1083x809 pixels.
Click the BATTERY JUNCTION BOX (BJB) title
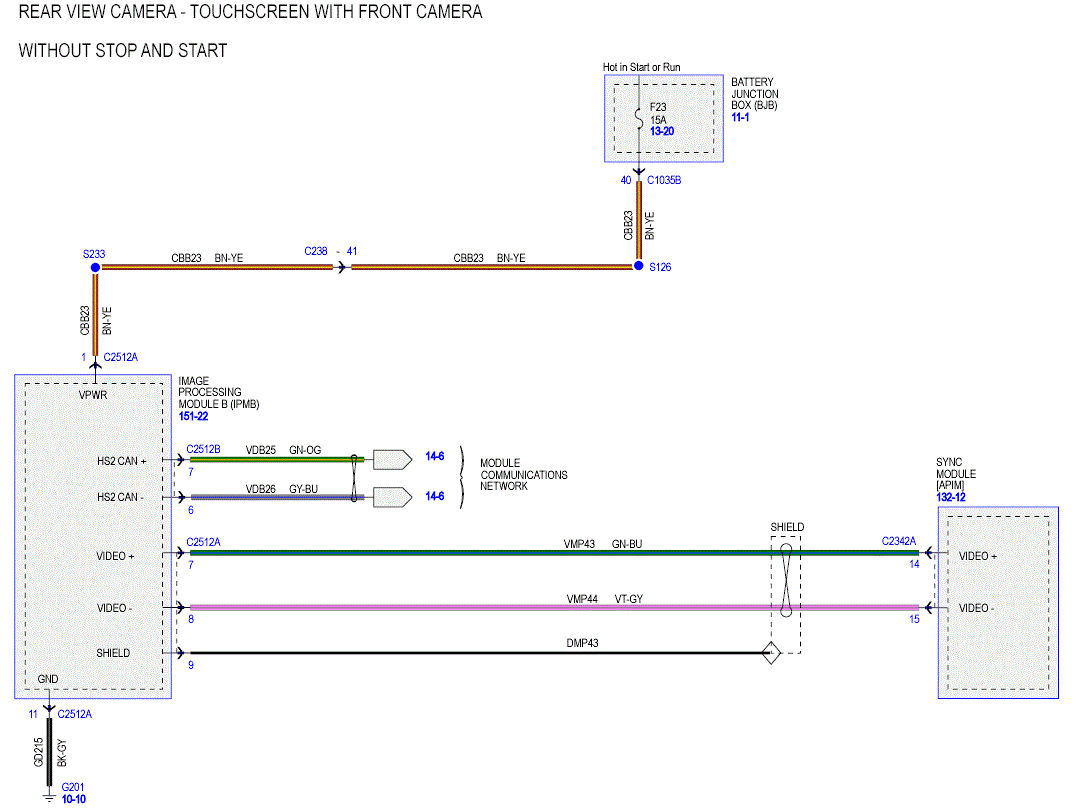click(755, 93)
